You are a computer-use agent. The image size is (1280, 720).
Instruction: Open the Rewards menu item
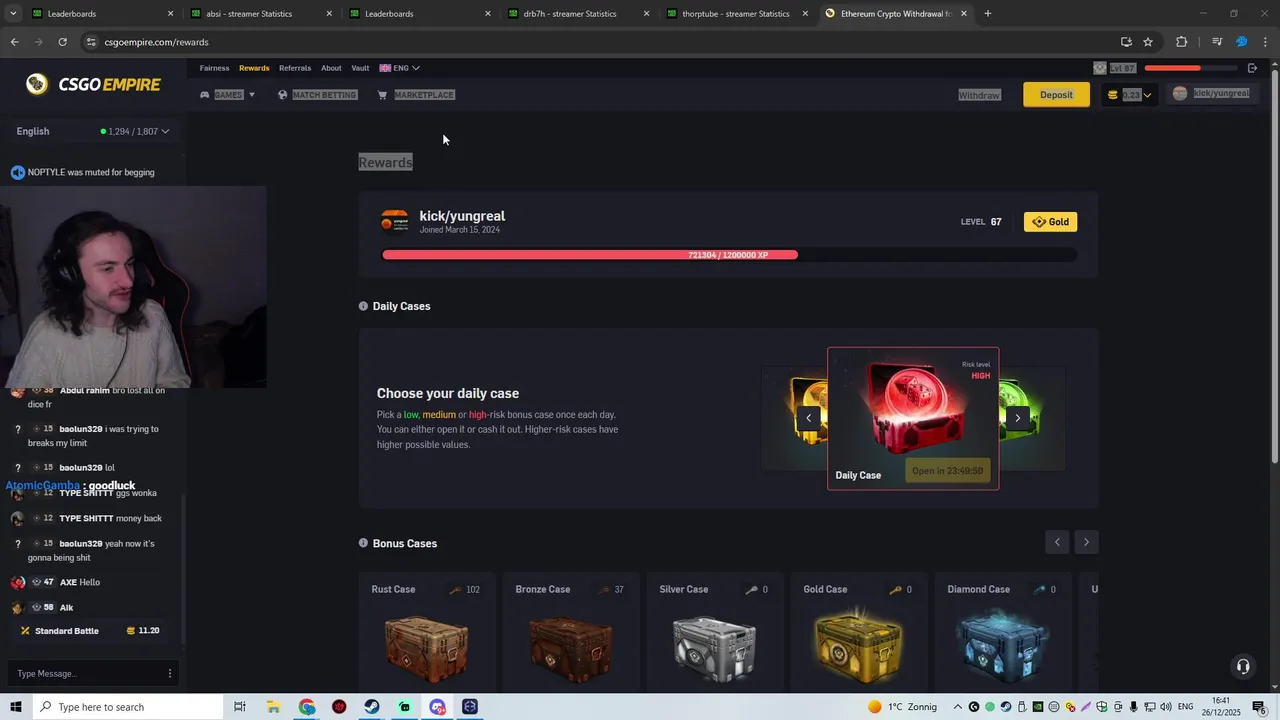tap(254, 68)
